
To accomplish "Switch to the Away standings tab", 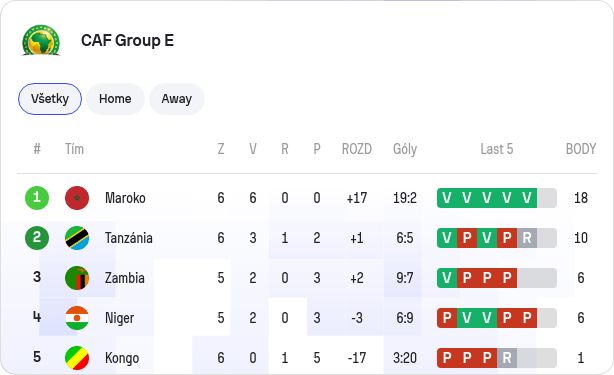I will (x=177, y=99).
